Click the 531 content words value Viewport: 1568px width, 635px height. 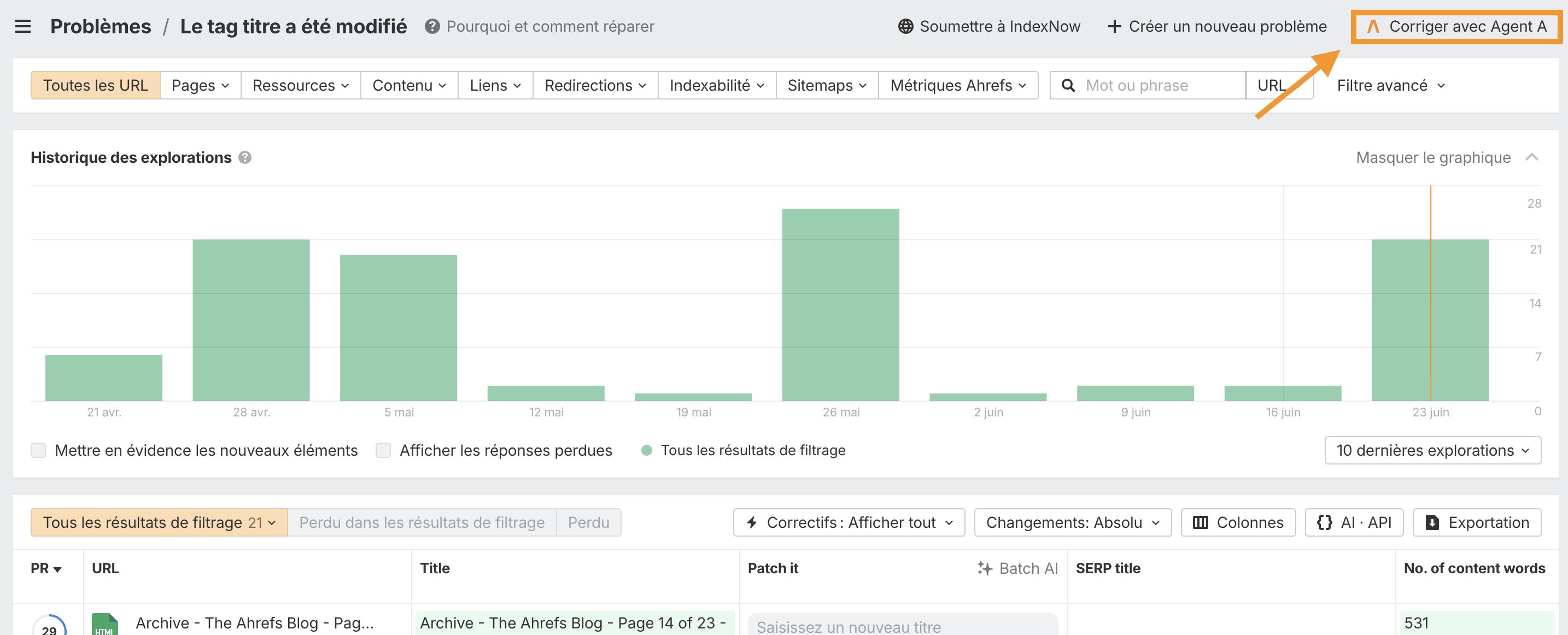[1416, 623]
